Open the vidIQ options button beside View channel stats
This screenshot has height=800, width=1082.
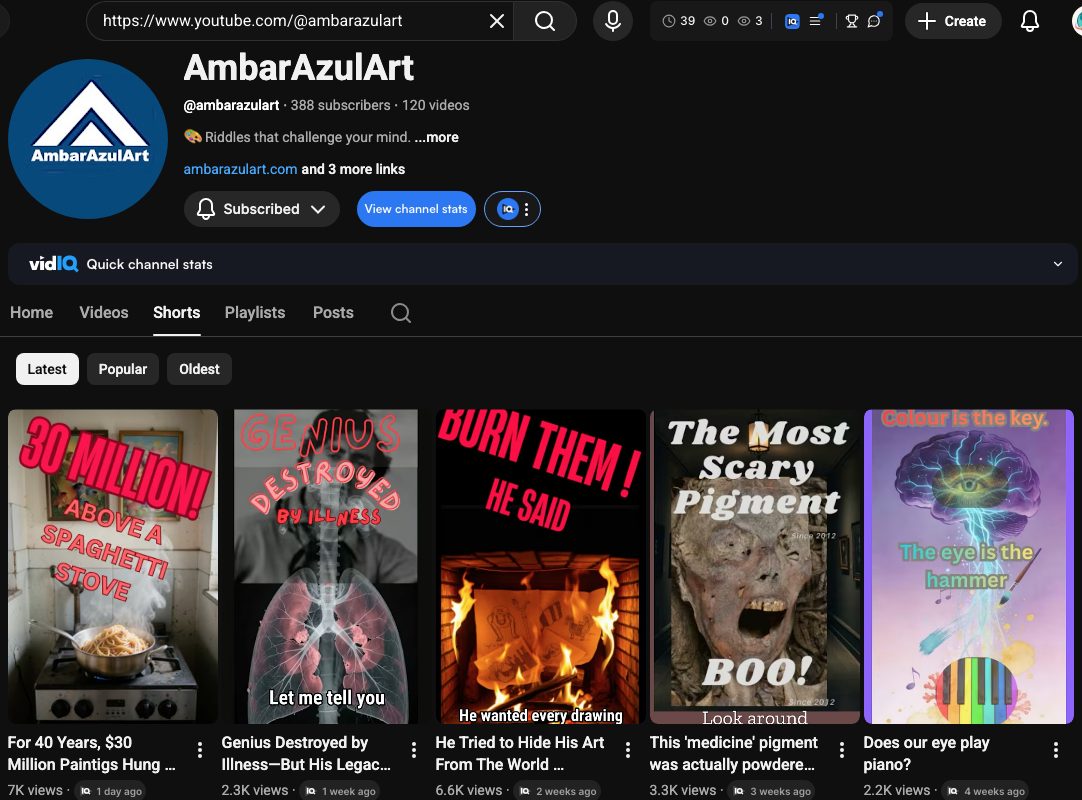513,209
